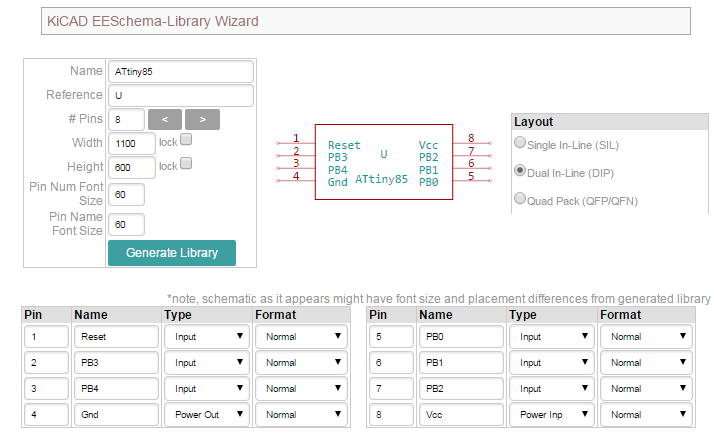
Task: Select Quad Pack (QFP/QFN) layout
Action: (x=520, y=199)
